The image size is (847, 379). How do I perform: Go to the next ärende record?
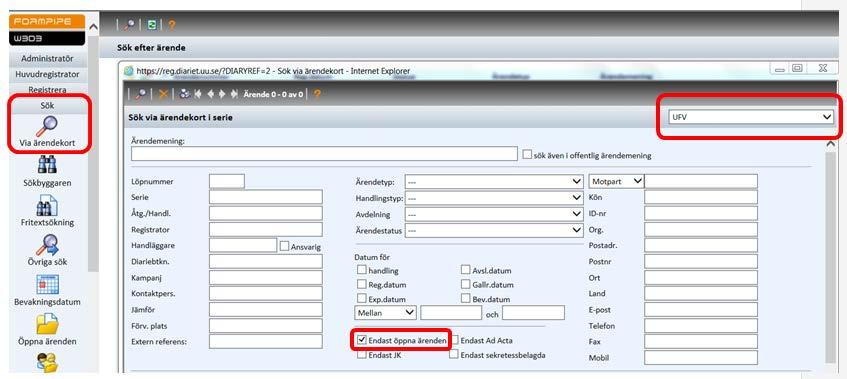click(x=222, y=94)
